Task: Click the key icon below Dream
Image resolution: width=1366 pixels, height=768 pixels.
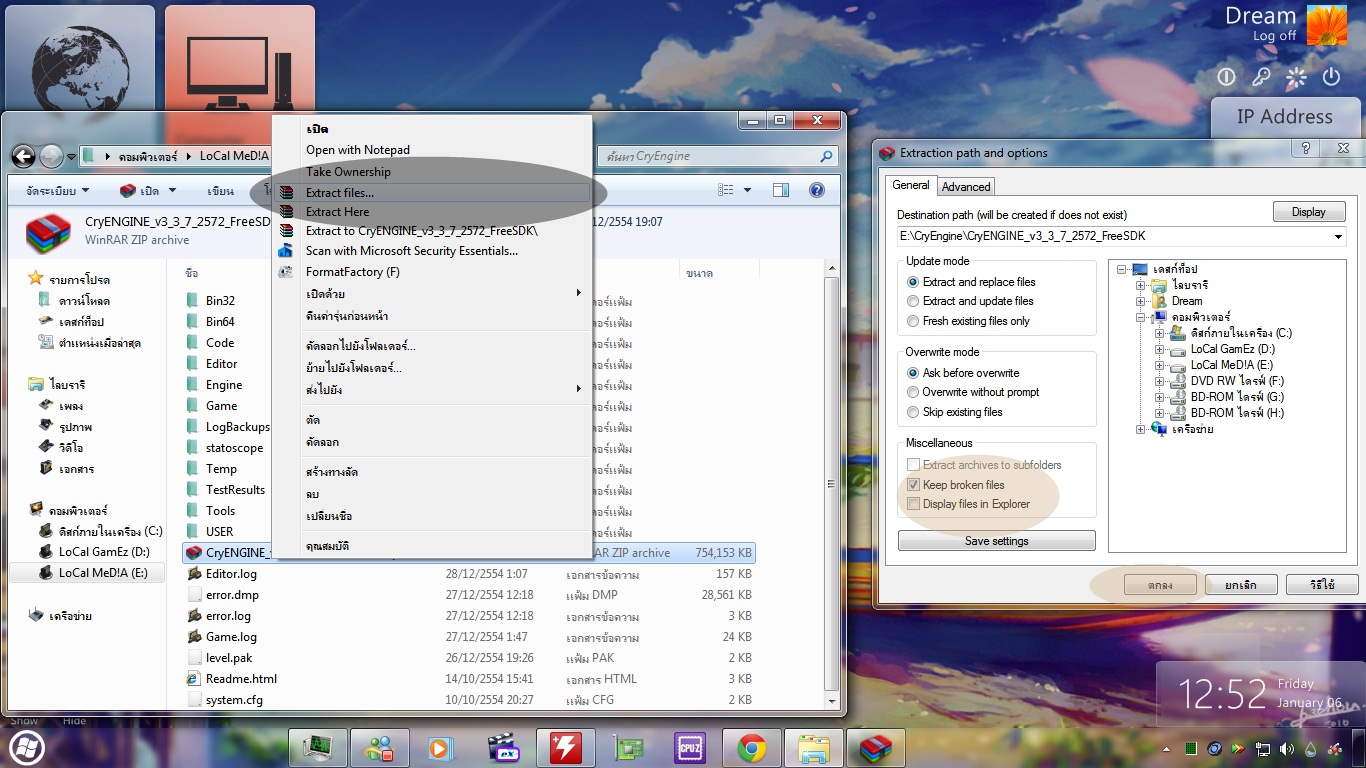Action: point(1261,77)
